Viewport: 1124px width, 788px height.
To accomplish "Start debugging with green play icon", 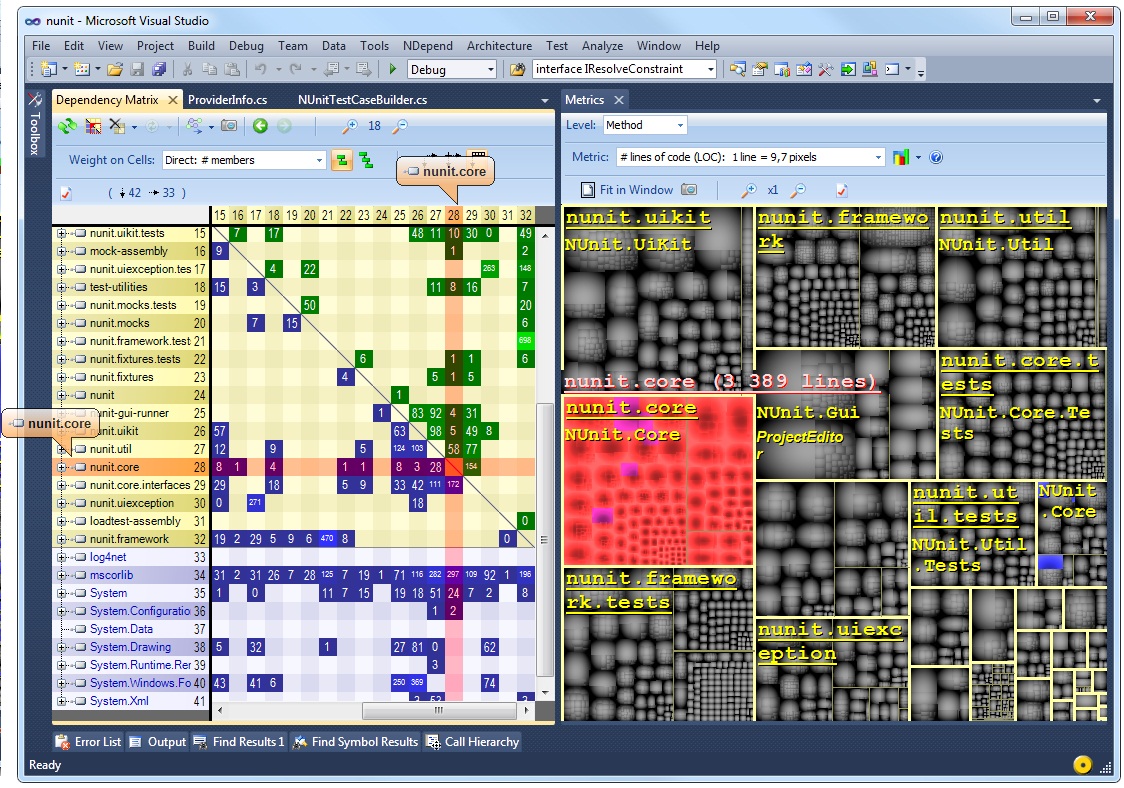I will pyautogui.click(x=392, y=69).
